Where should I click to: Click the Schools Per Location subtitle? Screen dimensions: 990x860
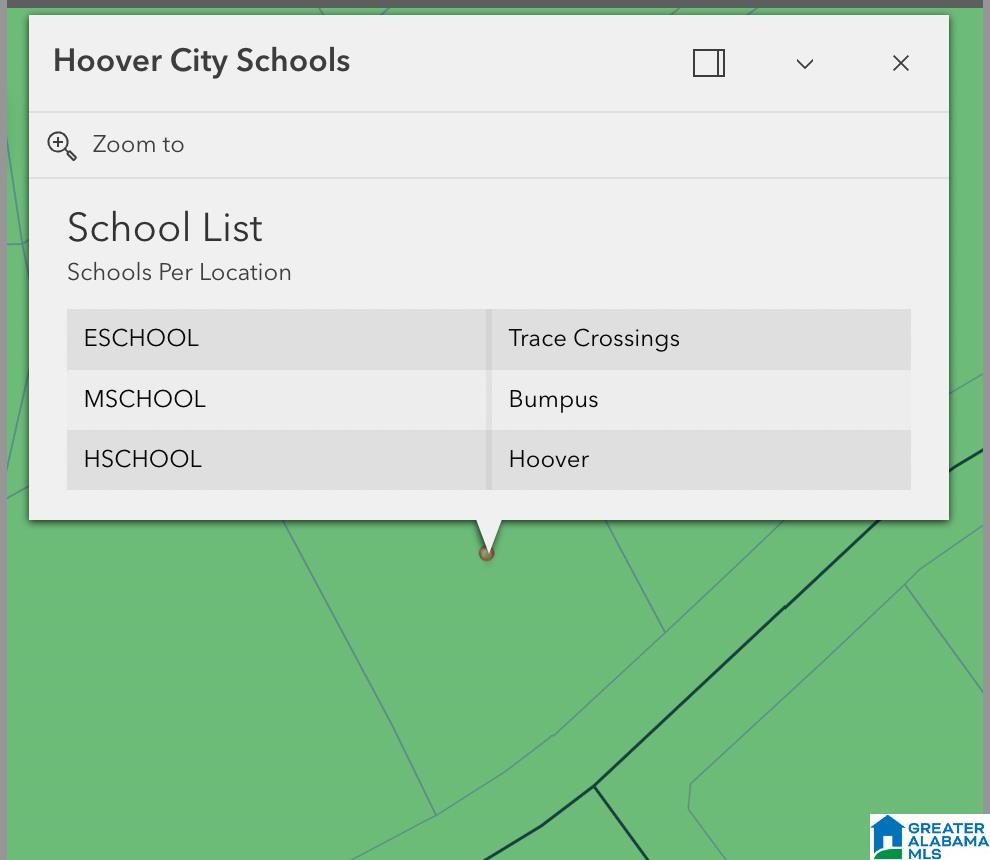[x=179, y=272]
